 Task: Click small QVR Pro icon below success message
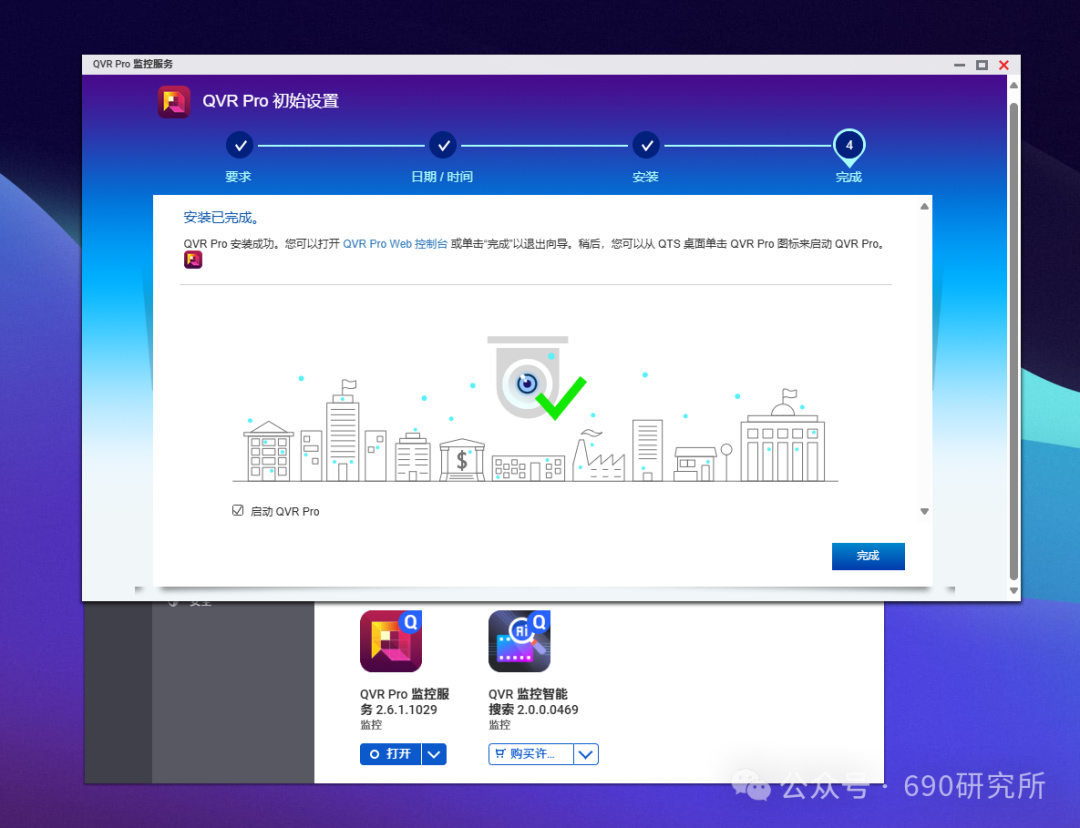pos(193,260)
